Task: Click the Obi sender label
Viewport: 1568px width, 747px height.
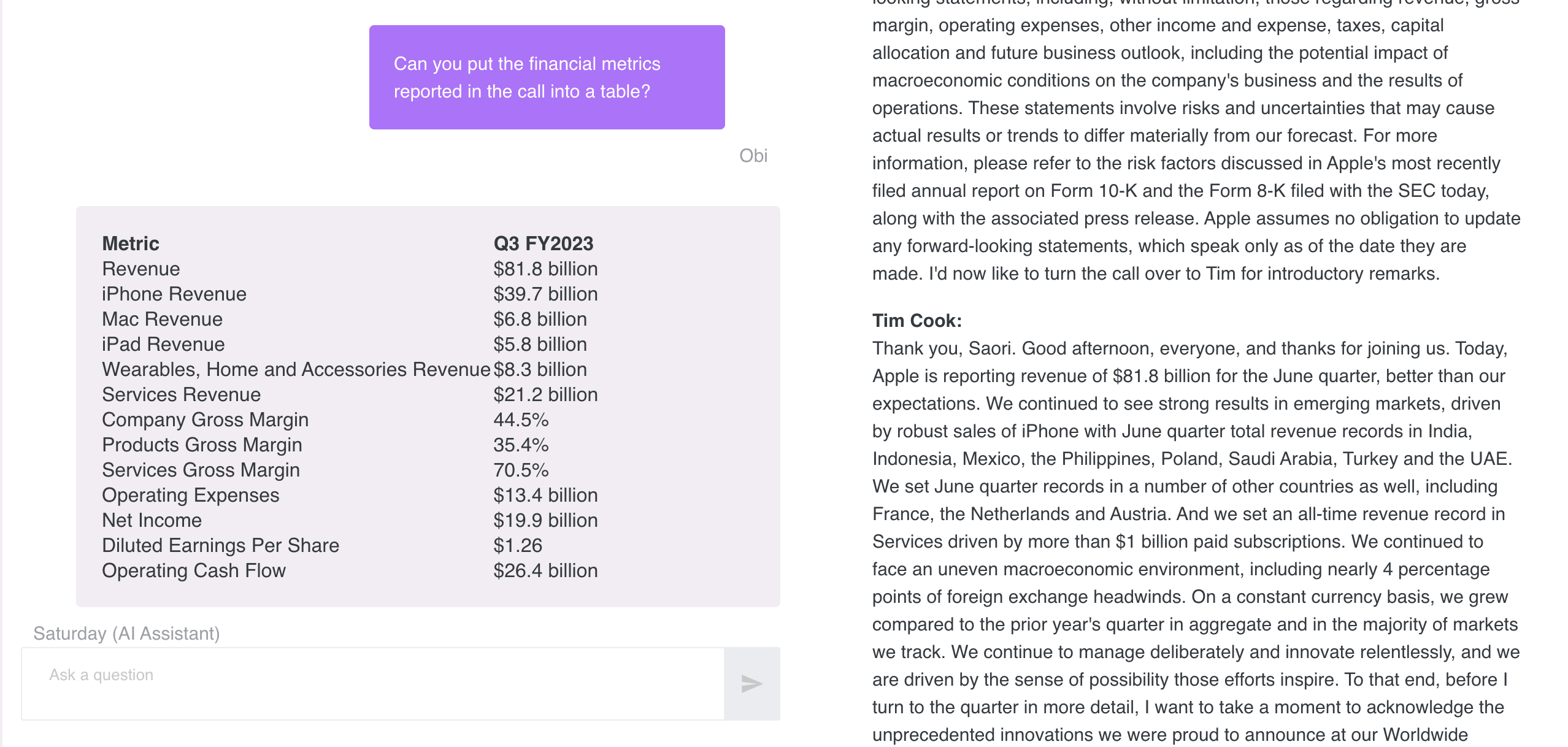Action: pyautogui.click(x=753, y=156)
